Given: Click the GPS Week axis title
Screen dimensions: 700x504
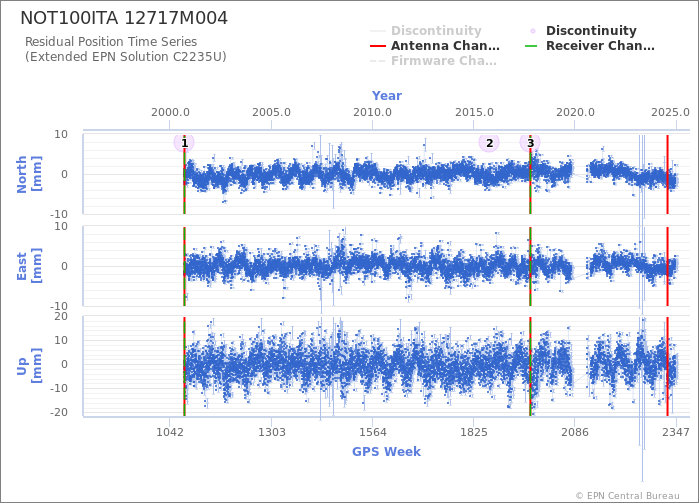Looking at the screenshot, I should (x=386, y=452).
